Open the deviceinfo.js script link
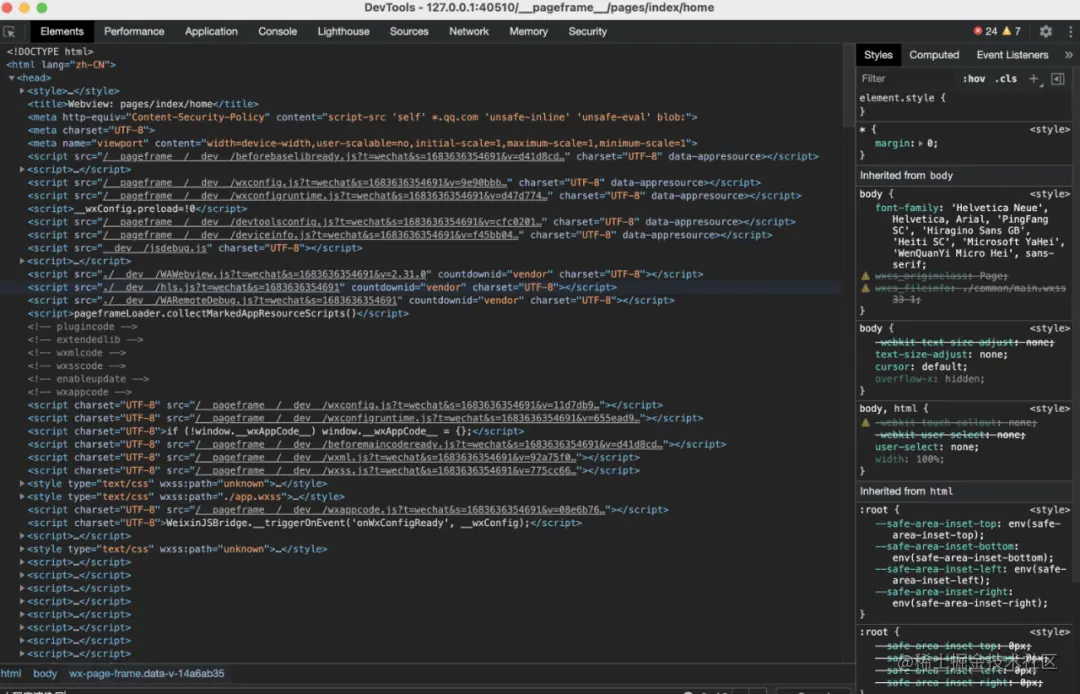The image size is (1080, 694). click(x=311, y=235)
